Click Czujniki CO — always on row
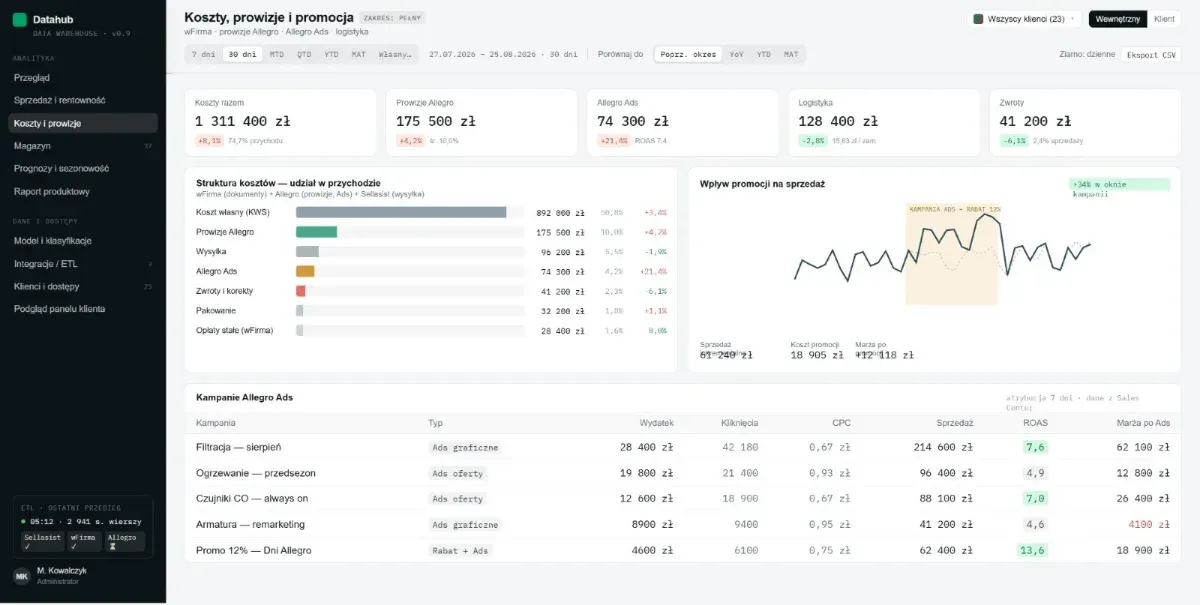The width and height of the screenshot is (1200, 605). click(682, 499)
